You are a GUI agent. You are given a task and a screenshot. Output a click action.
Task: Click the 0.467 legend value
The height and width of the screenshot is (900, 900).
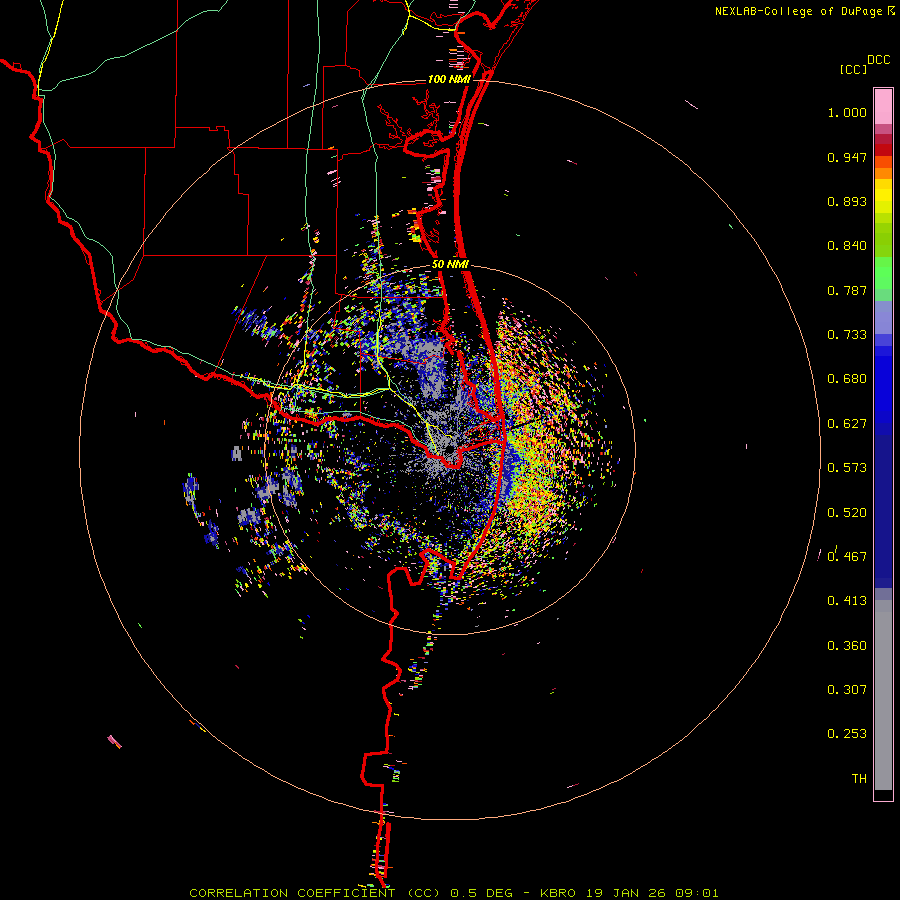pyautogui.click(x=847, y=556)
